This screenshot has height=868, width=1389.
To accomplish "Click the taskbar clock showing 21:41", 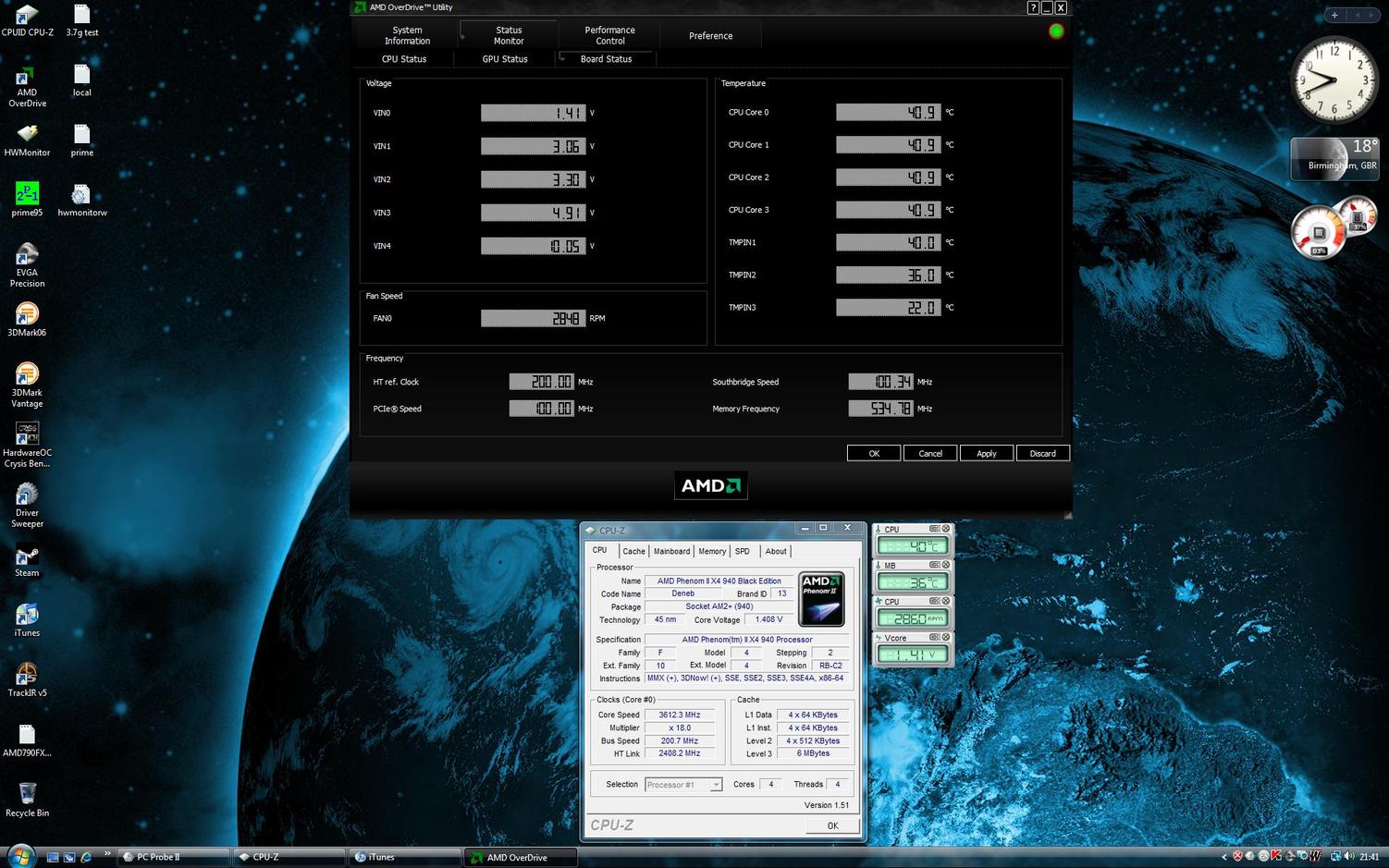I will coord(1370,857).
